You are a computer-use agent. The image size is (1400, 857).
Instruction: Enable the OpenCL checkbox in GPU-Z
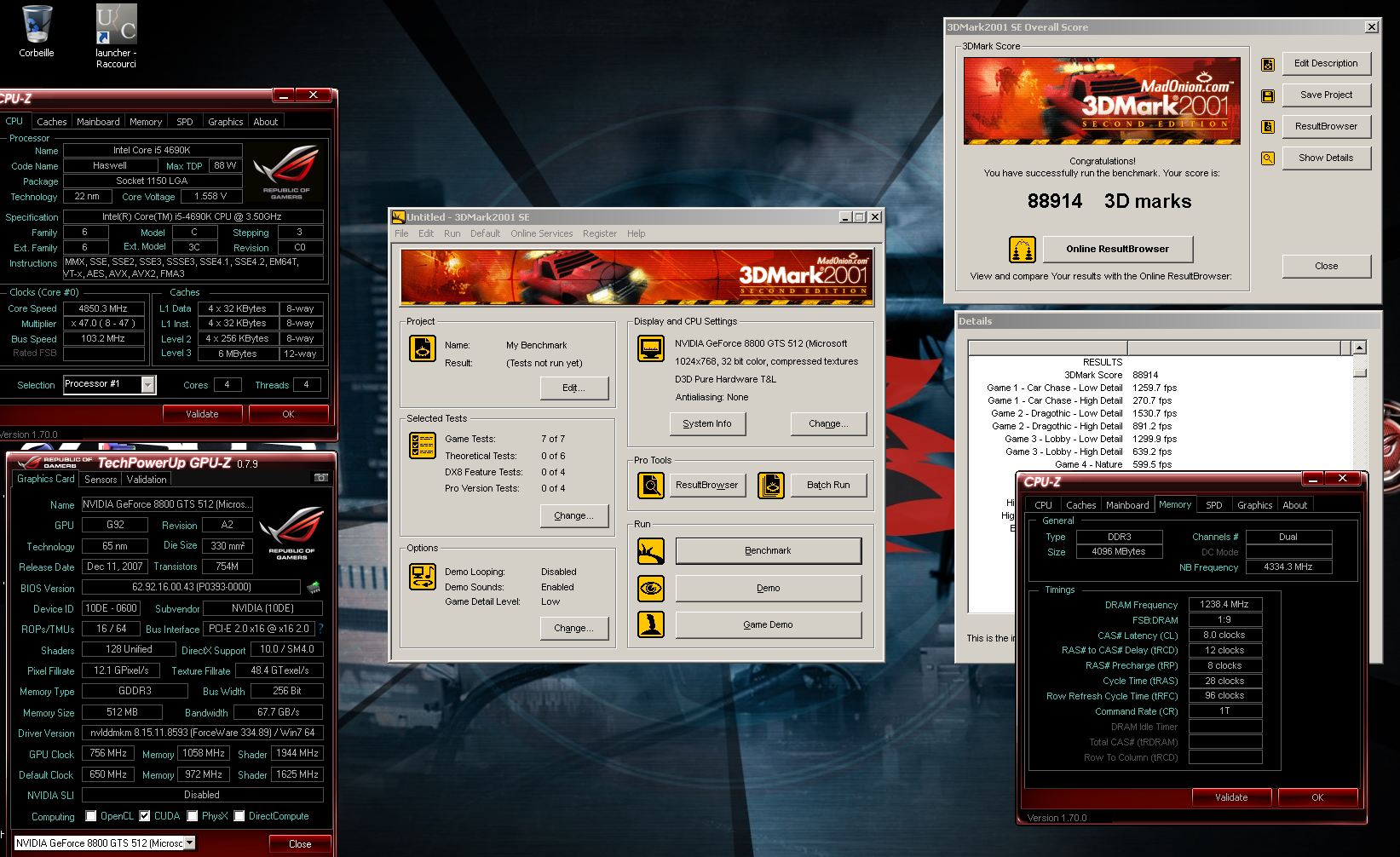[91, 816]
